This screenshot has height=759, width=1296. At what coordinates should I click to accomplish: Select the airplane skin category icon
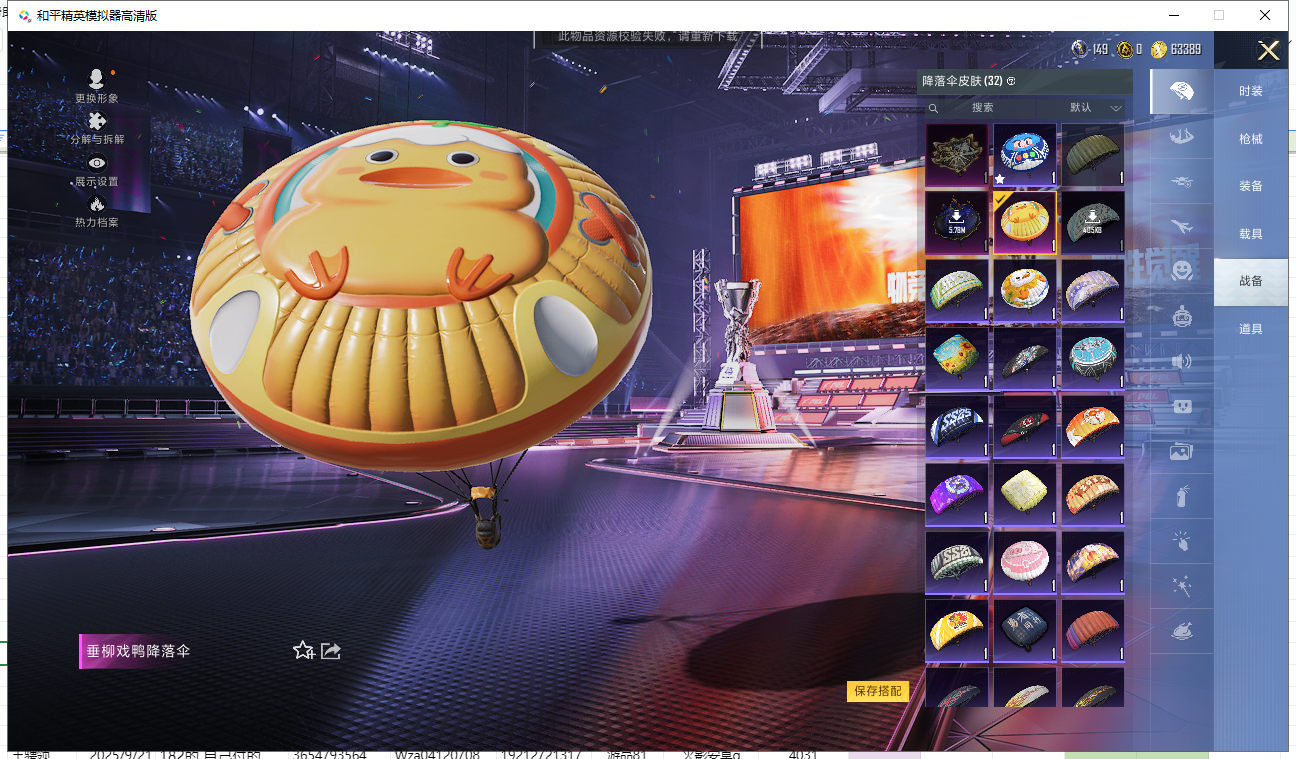[x=1181, y=226]
